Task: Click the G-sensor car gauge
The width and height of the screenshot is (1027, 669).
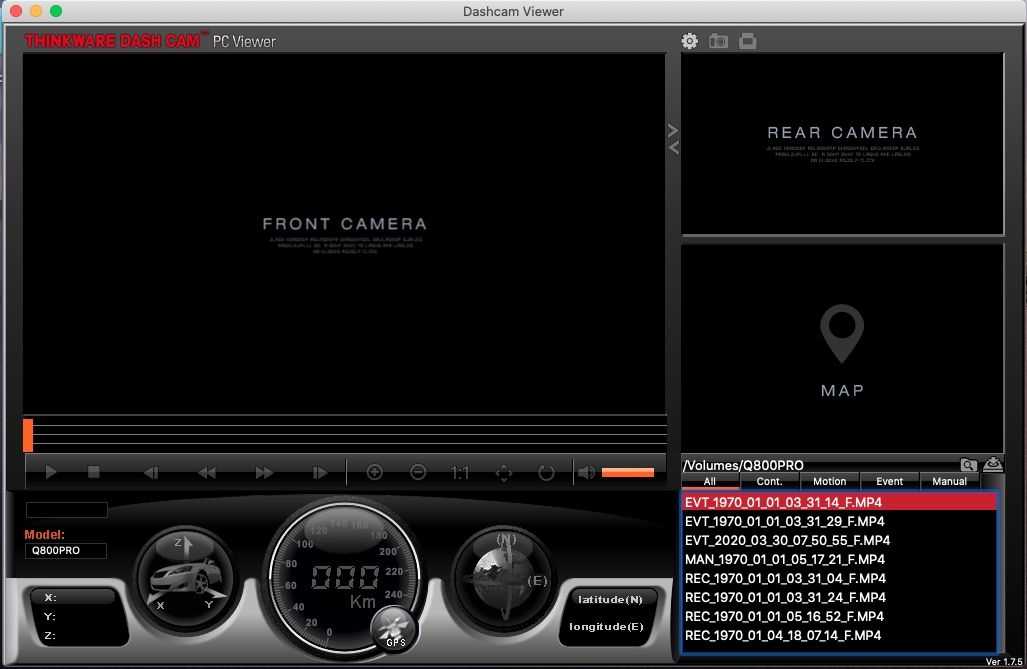Action: [186, 578]
